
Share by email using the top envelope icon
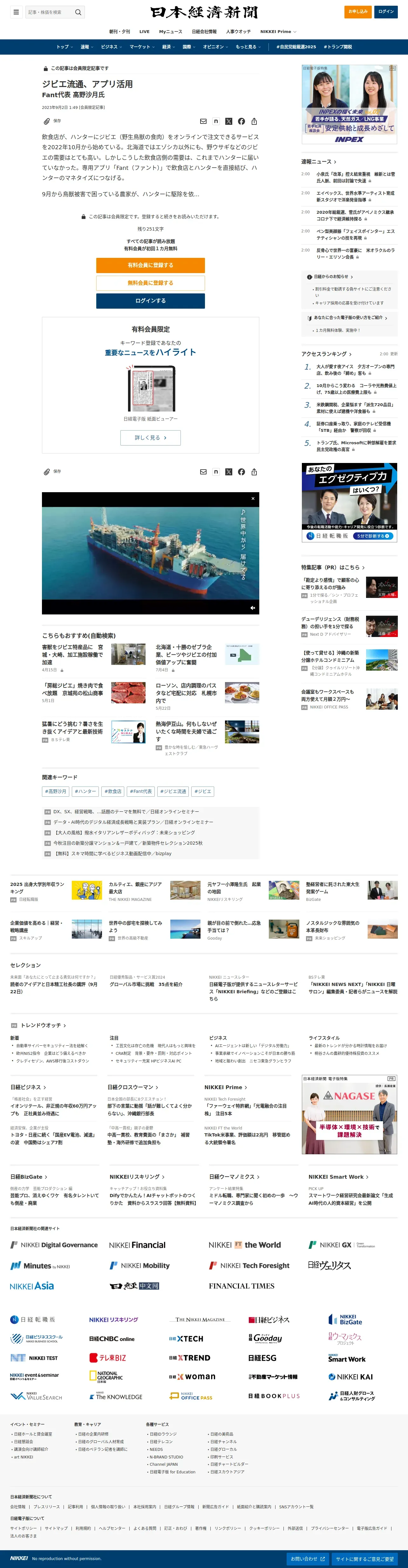pos(203,122)
